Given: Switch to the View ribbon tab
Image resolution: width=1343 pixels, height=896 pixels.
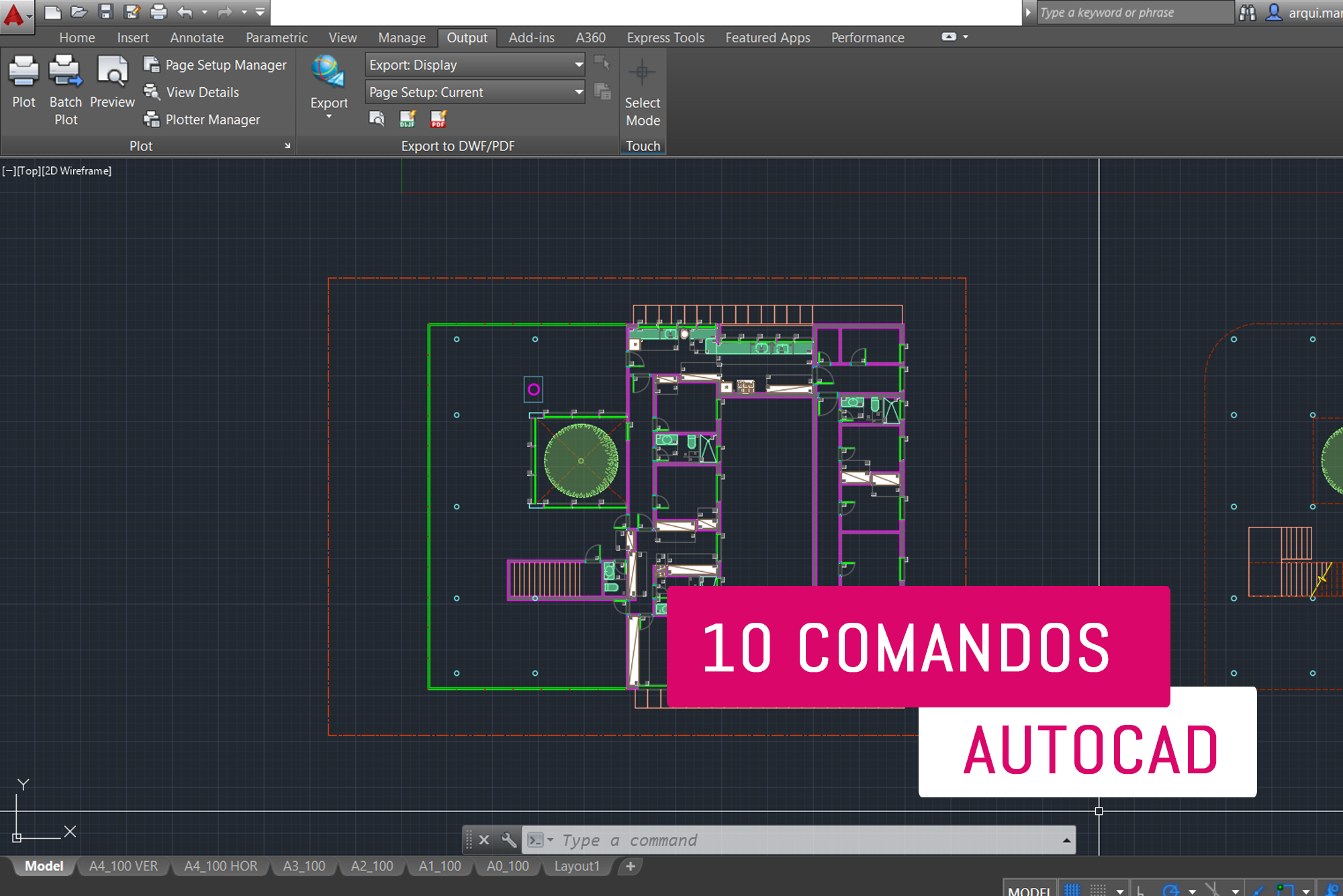Looking at the screenshot, I should 342,38.
